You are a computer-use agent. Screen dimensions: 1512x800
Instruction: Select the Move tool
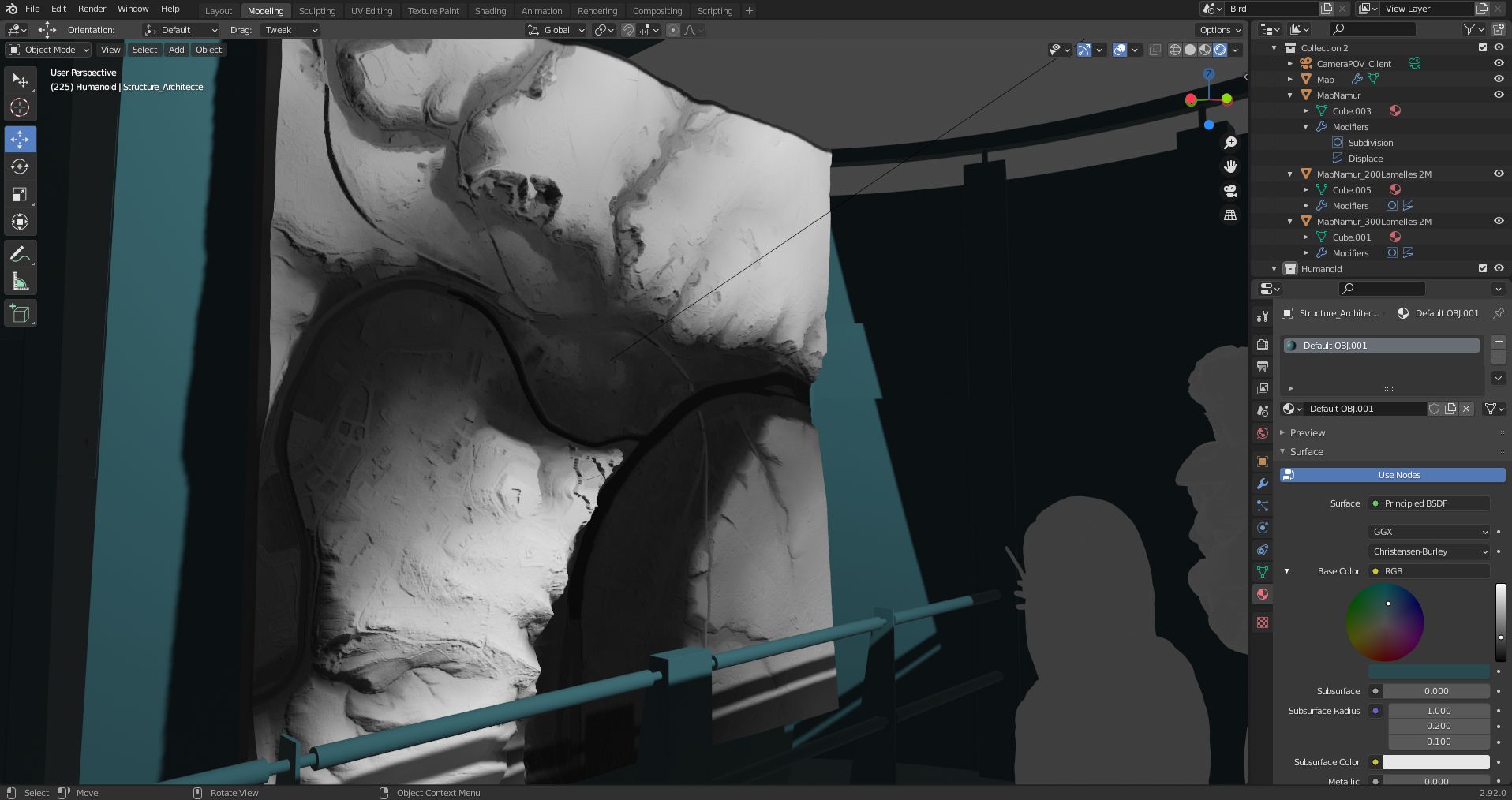click(x=20, y=139)
